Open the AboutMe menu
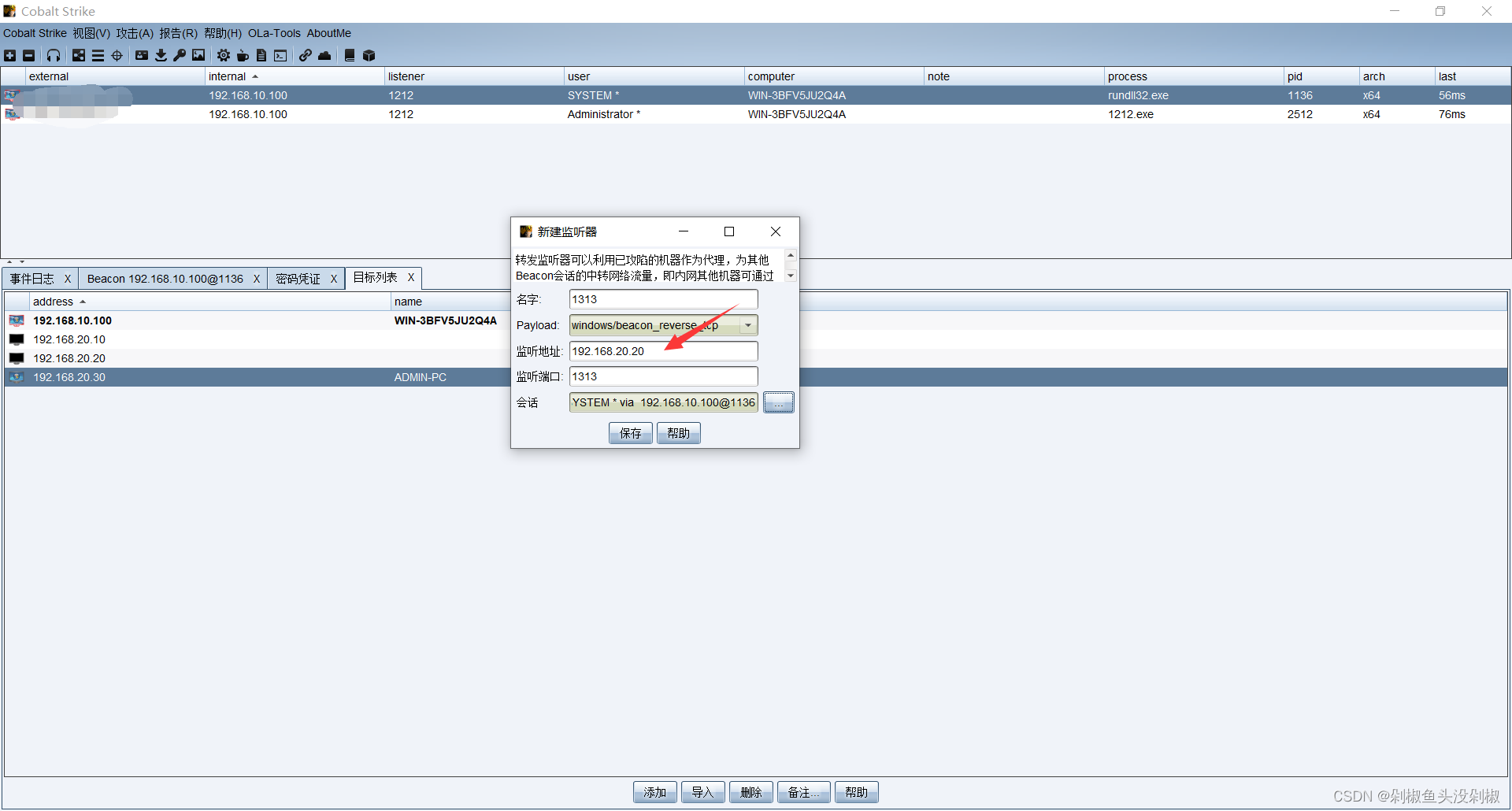The width and height of the screenshot is (1512, 811). 329,33
